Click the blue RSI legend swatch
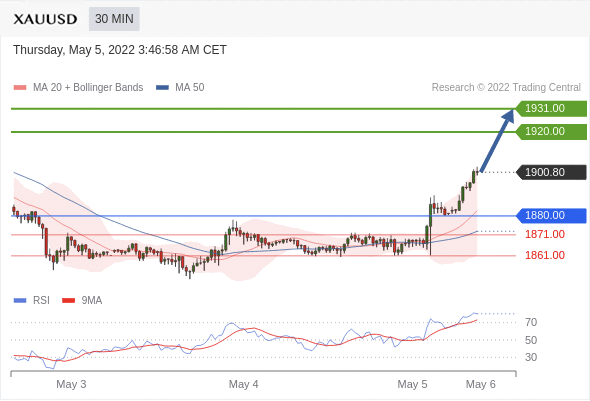Viewport: 590px width, 401px height. (20, 300)
